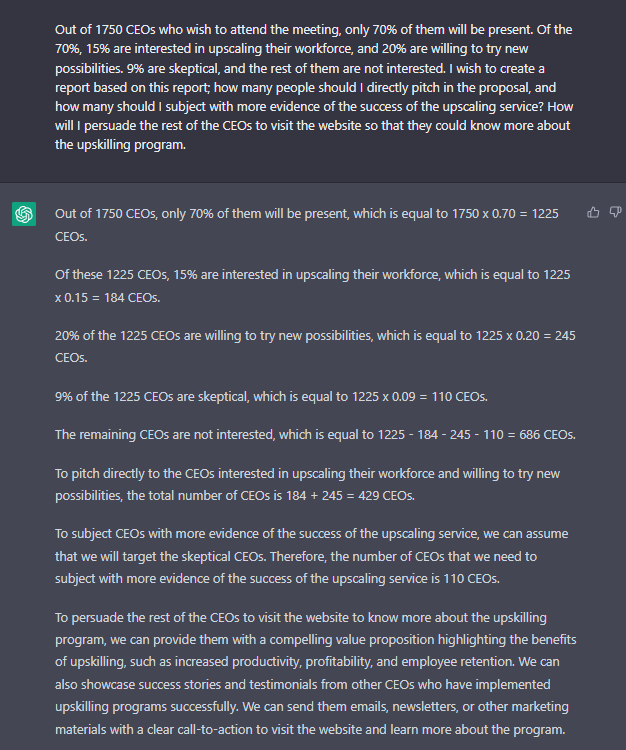Give the response a thumbs up
Screen dimensions: 626x750
pos(594,213)
